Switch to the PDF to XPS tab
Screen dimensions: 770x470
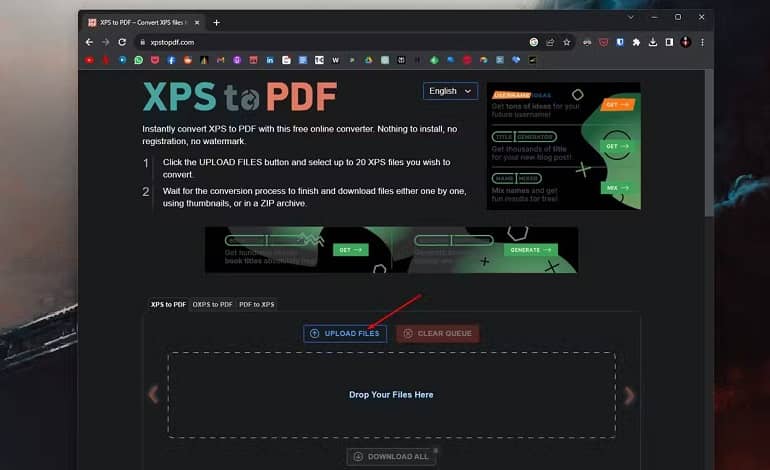tap(256, 304)
